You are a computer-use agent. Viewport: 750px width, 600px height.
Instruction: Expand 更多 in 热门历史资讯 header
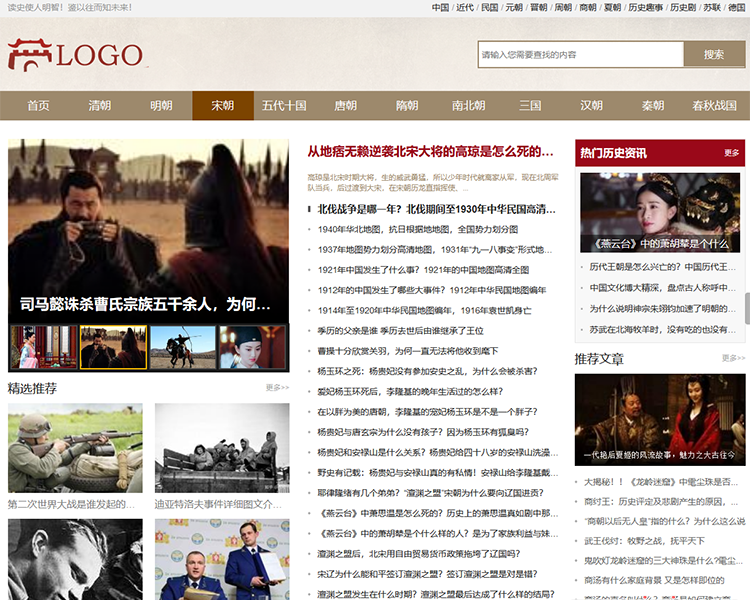pos(732,153)
